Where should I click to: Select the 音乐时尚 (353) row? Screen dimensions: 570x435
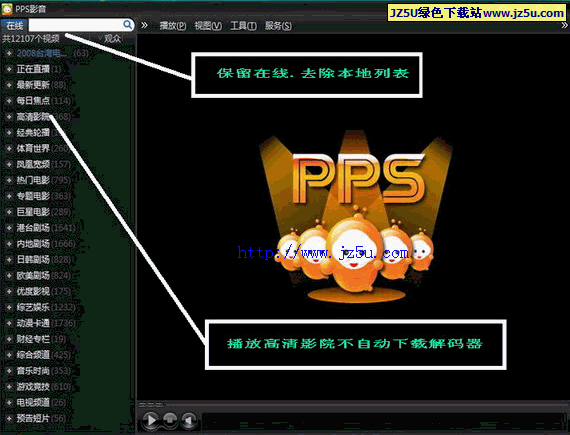coord(44,371)
